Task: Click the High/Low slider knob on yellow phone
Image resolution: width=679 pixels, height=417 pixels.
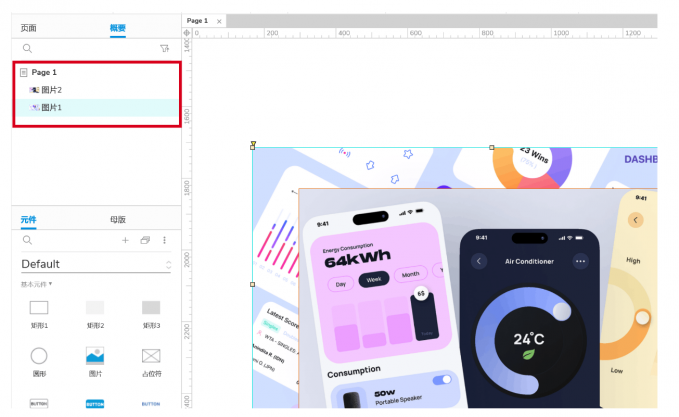Action: (x=643, y=318)
